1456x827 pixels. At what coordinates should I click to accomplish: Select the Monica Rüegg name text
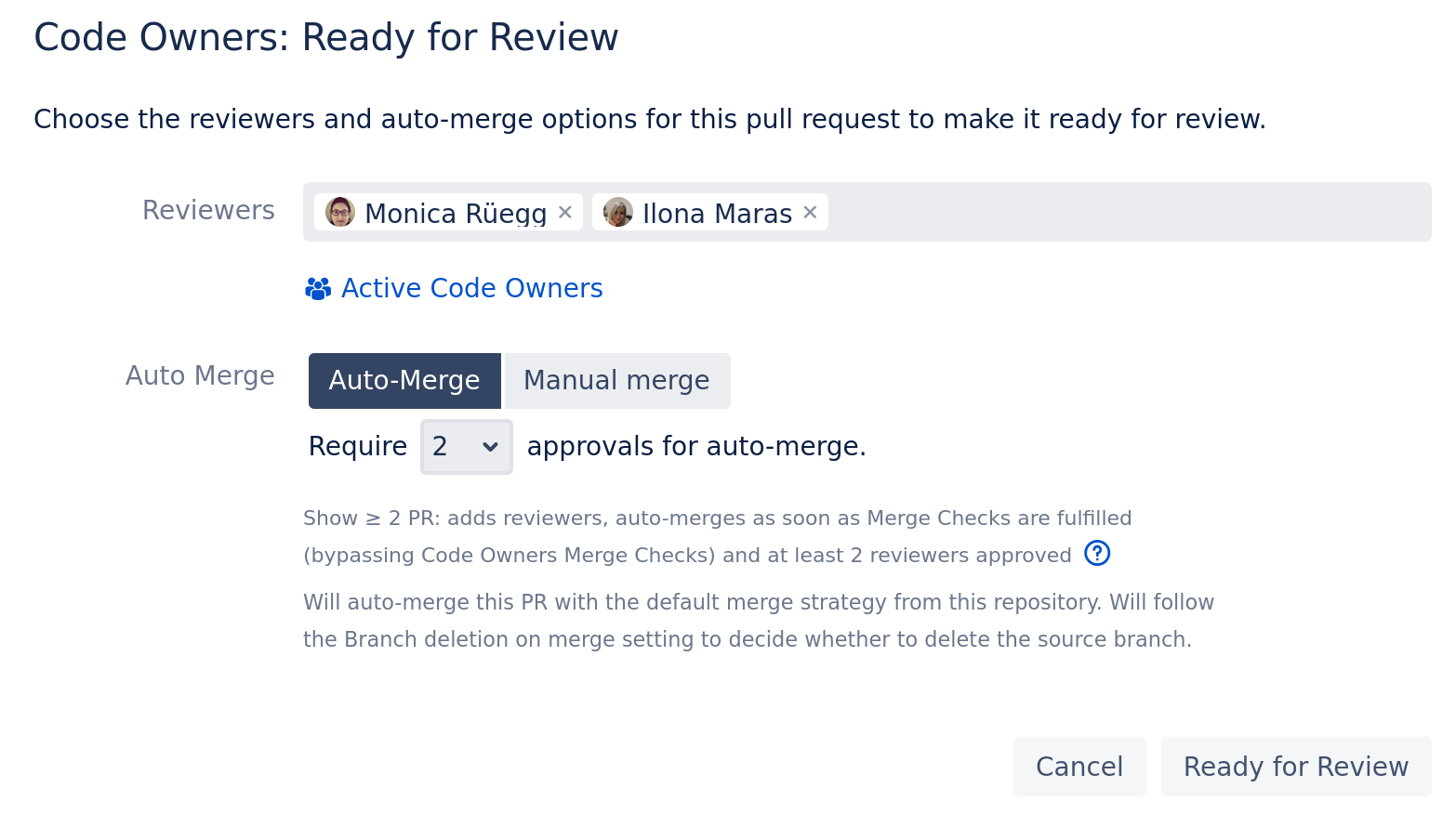coord(456,214)
